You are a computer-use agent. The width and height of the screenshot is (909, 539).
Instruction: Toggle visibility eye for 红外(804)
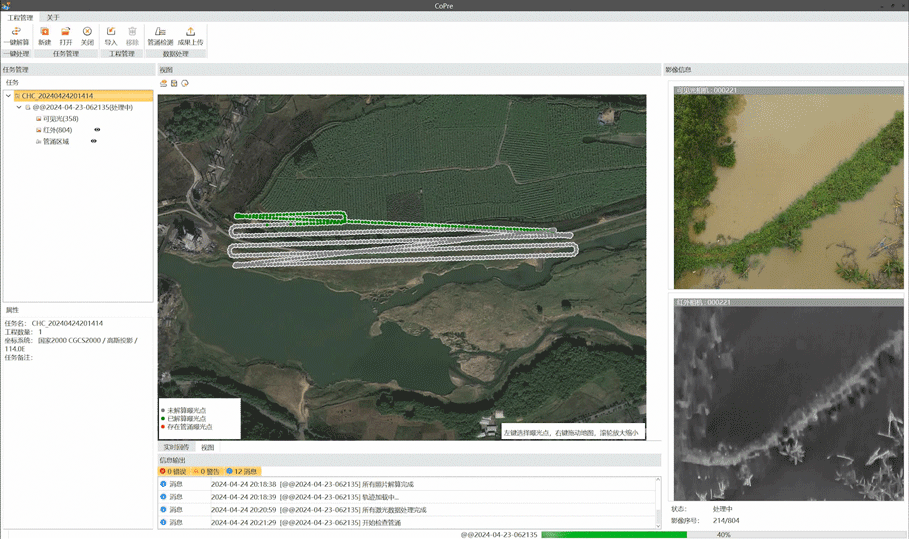point(97,130)
